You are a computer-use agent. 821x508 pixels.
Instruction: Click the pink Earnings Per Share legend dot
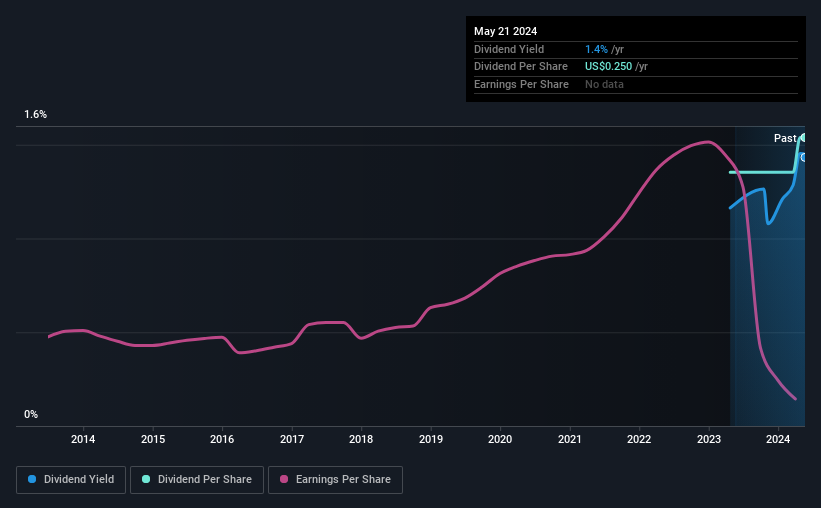click(x=284, y=480)
